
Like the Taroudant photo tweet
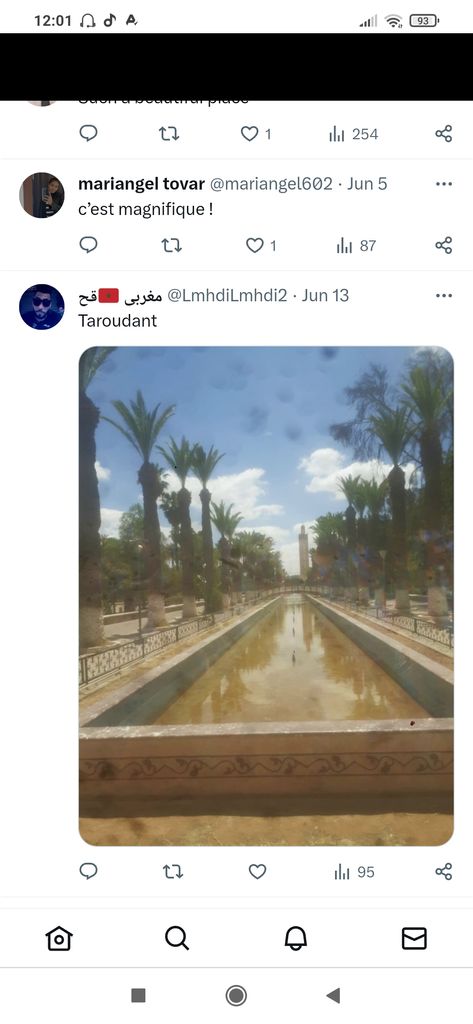point(257,872)
